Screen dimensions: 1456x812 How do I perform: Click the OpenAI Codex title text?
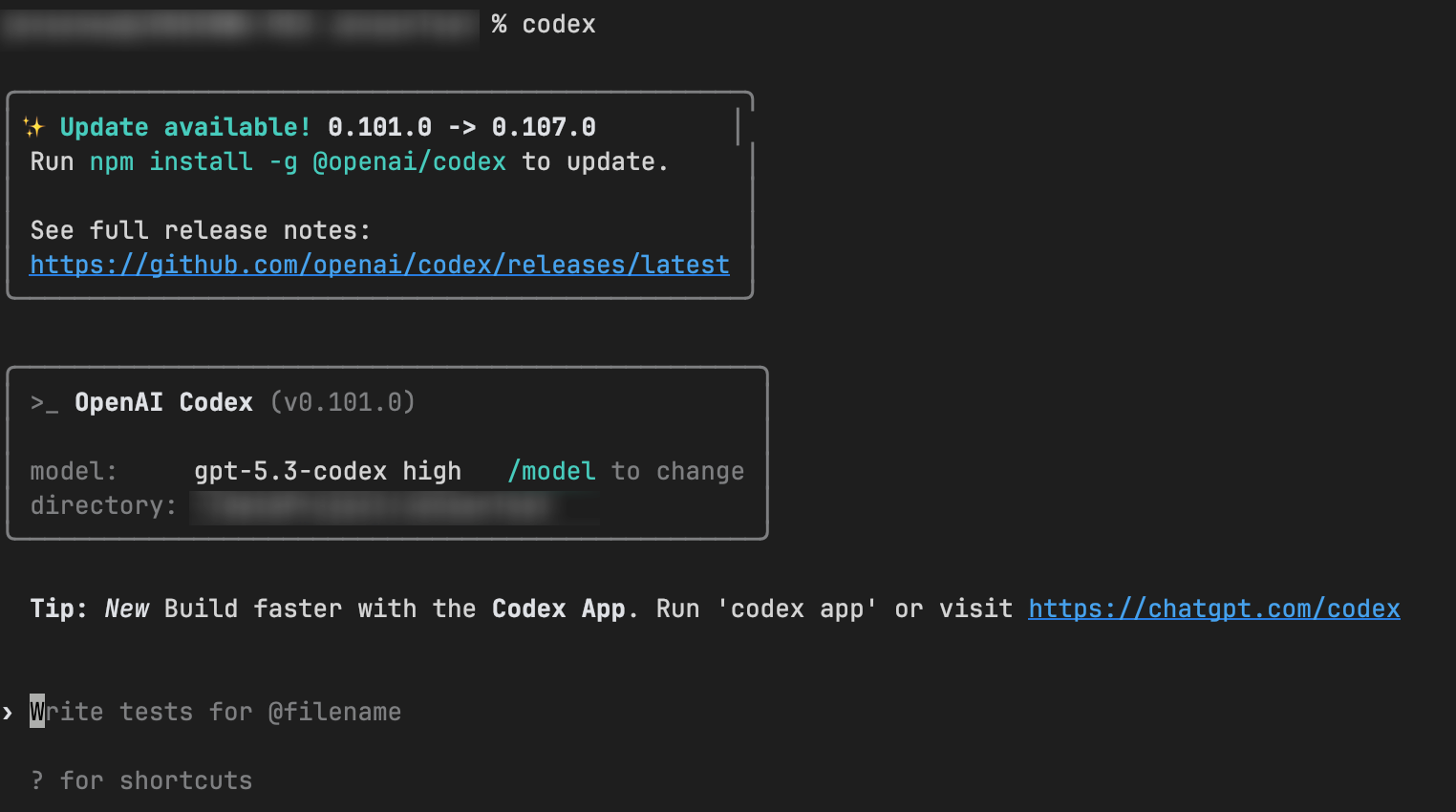163,402
